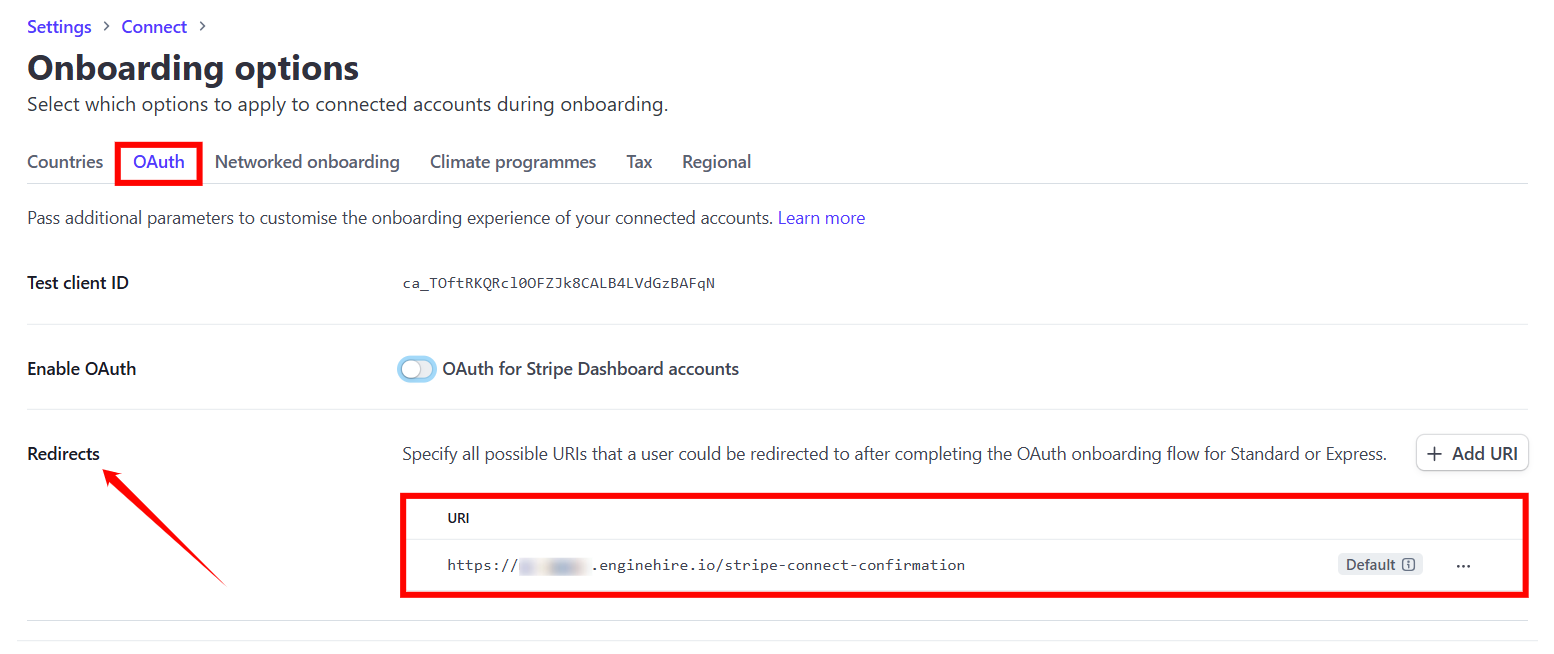Open the Tax tab

(639, 162)
